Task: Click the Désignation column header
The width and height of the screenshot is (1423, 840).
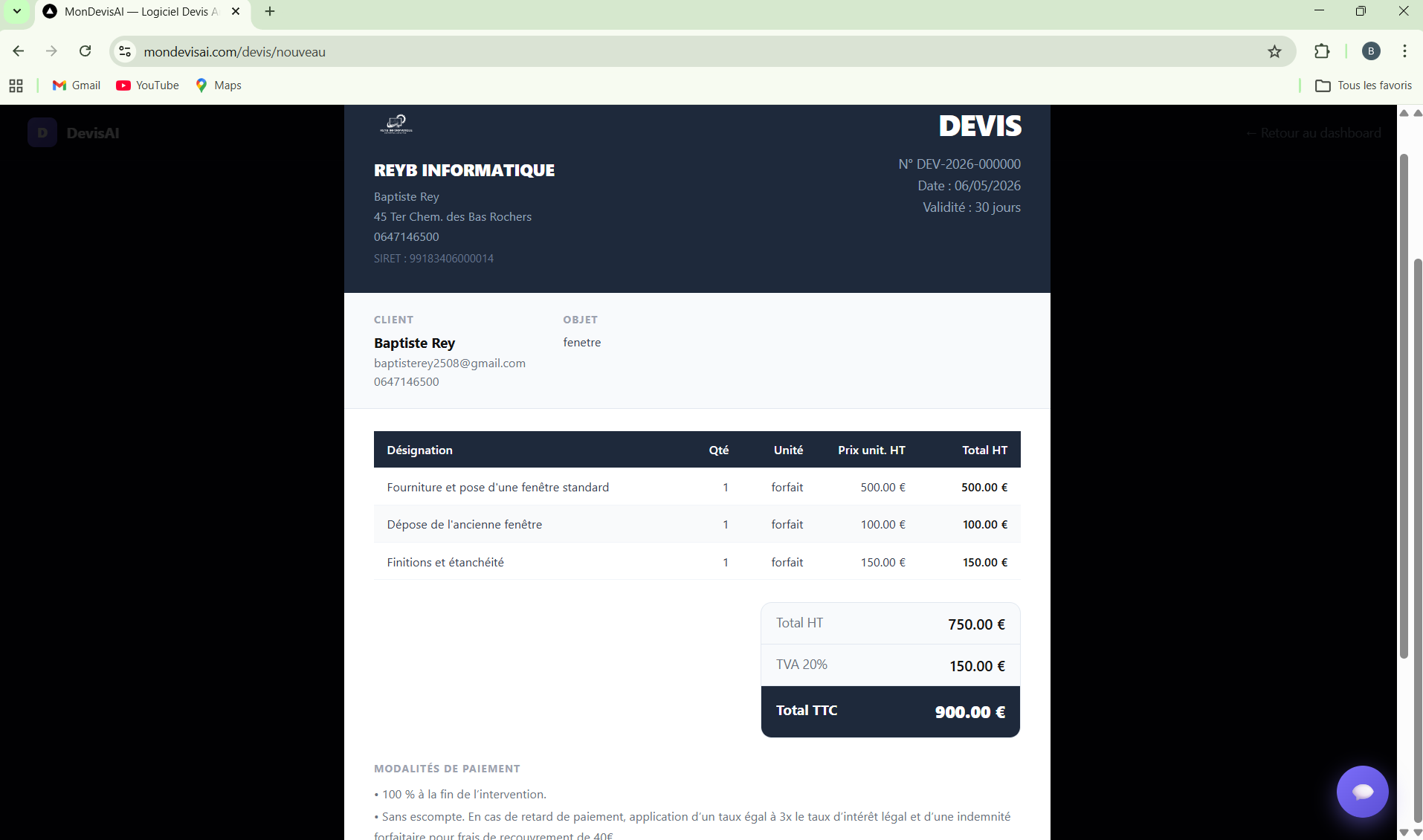Action: tap(419, 450)
